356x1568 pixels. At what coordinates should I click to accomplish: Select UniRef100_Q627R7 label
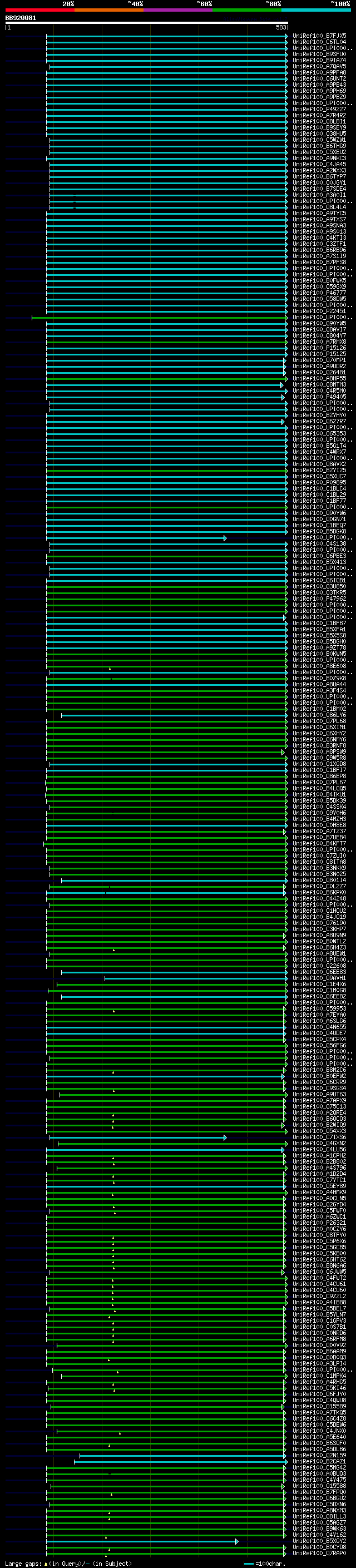(x=319, y=421)
